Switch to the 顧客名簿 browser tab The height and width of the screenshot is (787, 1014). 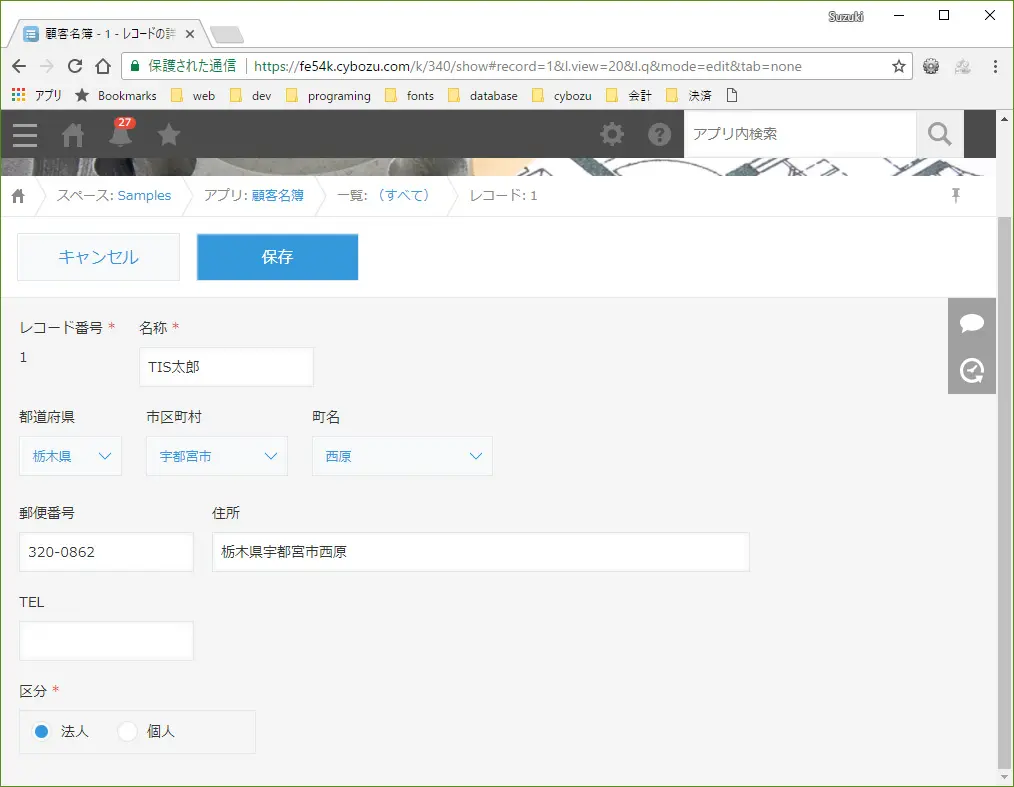click(x=109, y=34)
